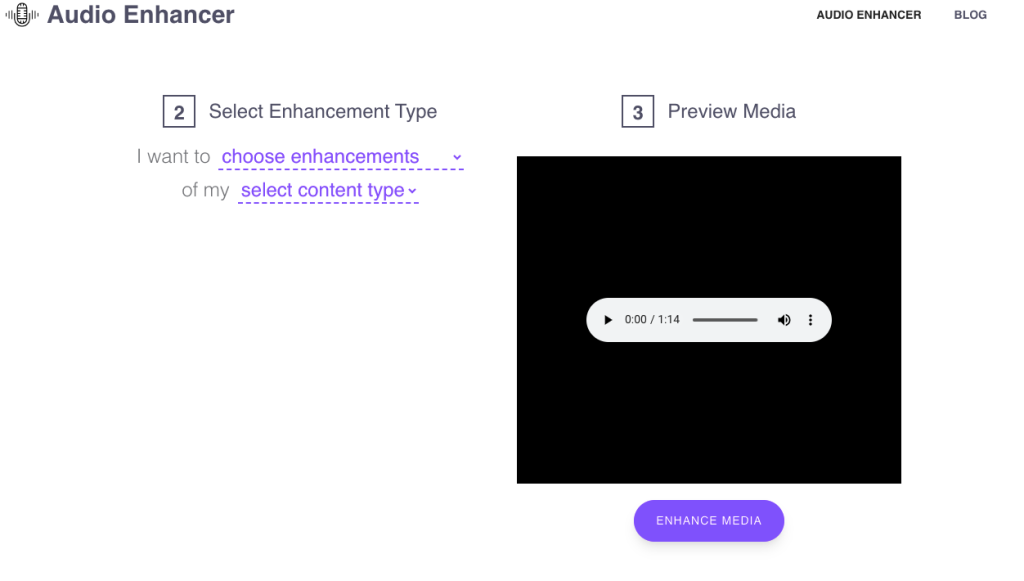
Task: Start playback of the 1:14 preview clip
Action: click(608, 319)
